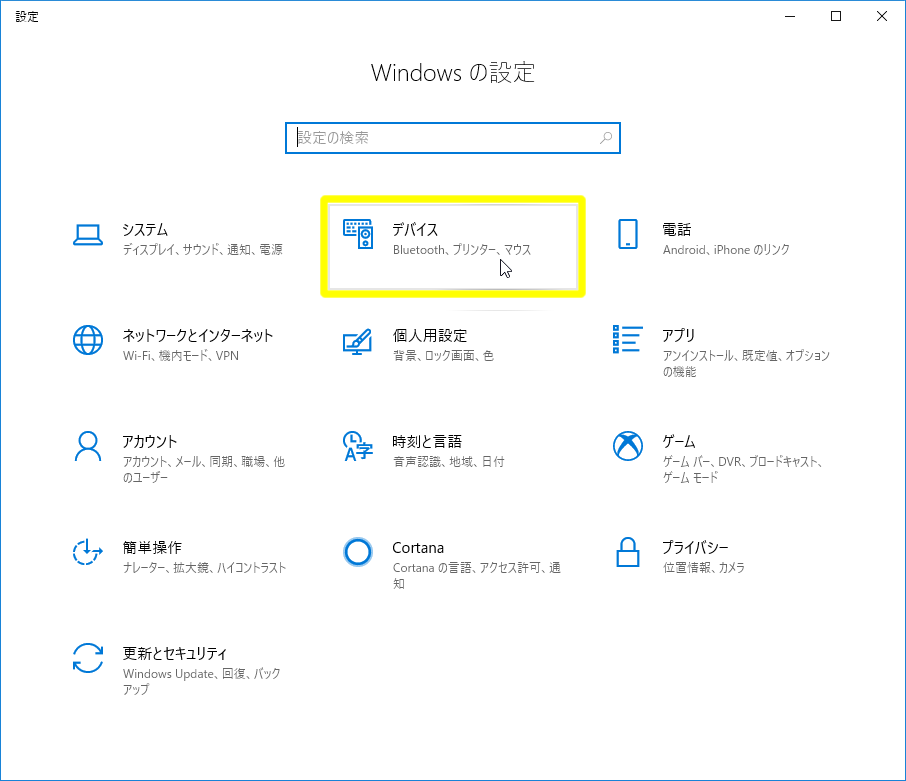
Task: Click the システム laptop icon
Action: [88, 235]
